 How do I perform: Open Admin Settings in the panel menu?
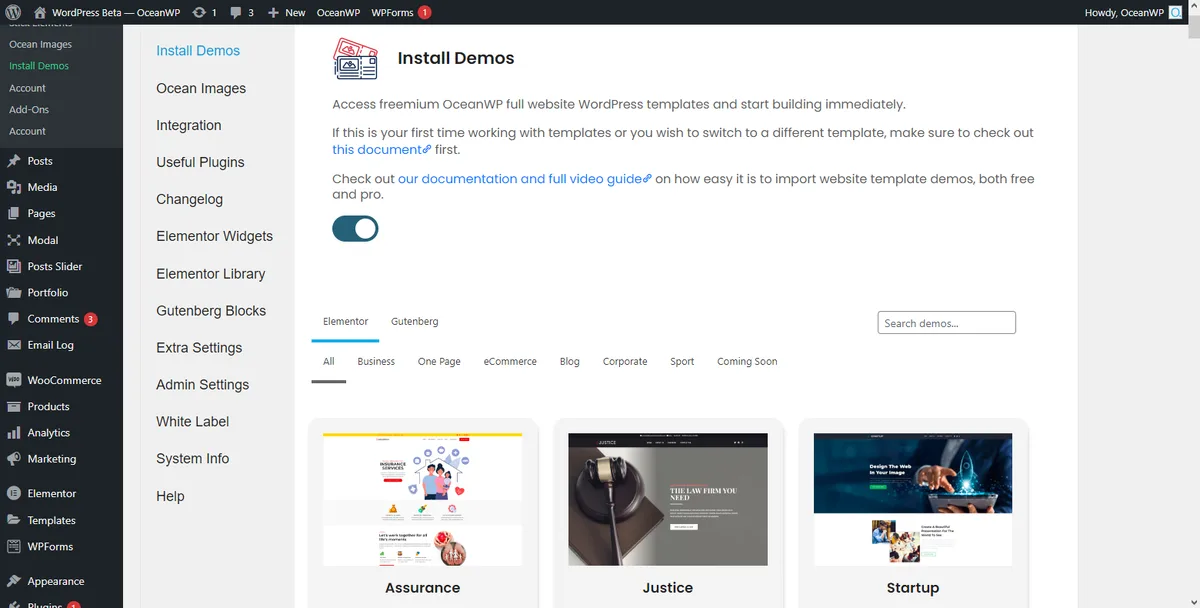pos(202,384)
